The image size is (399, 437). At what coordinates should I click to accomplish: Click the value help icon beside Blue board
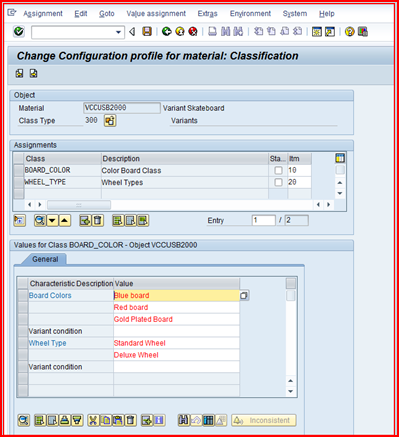[244, 295]
